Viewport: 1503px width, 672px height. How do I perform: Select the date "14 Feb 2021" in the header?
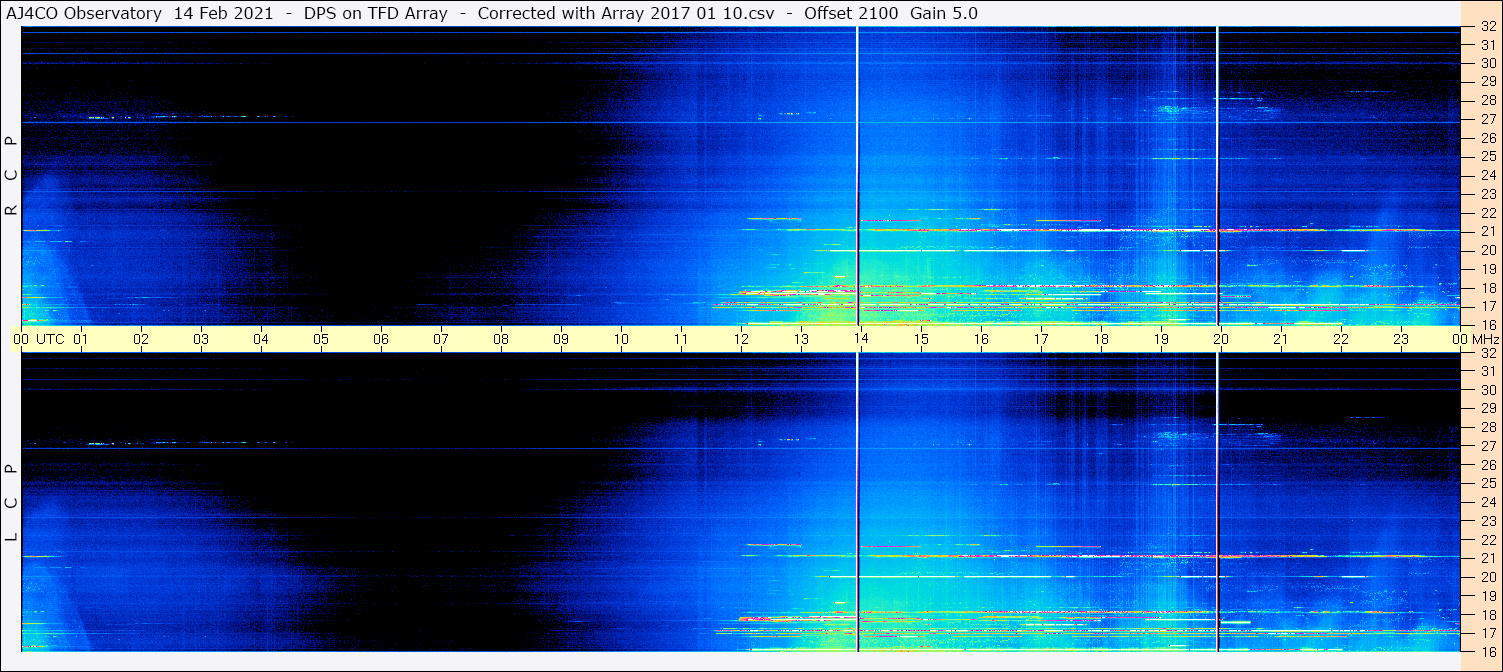[222, 13]
